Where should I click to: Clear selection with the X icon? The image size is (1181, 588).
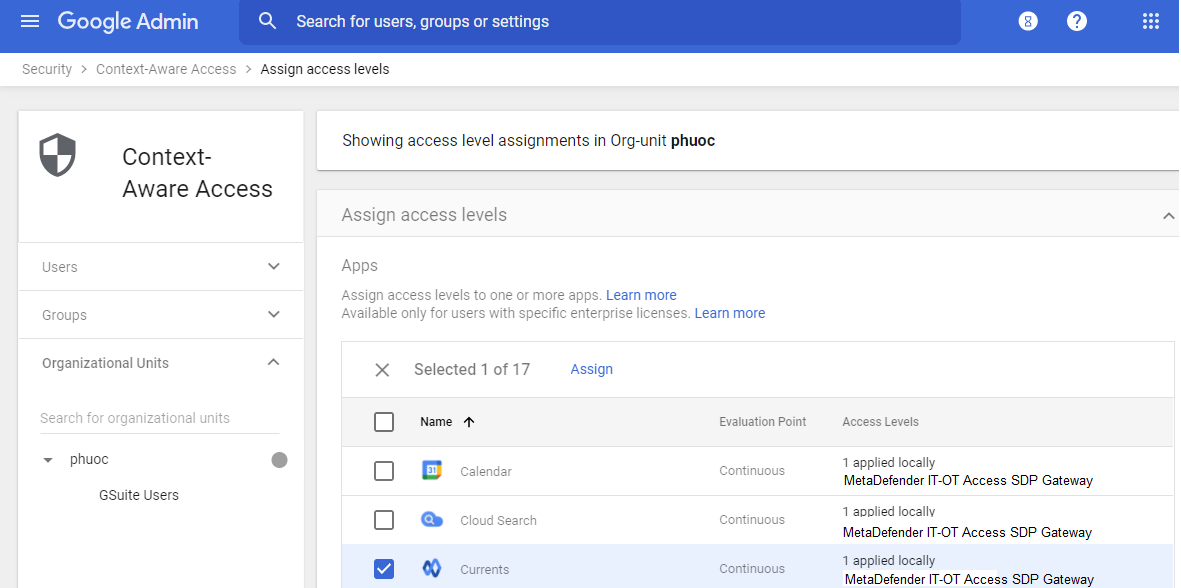pos(382,370)
